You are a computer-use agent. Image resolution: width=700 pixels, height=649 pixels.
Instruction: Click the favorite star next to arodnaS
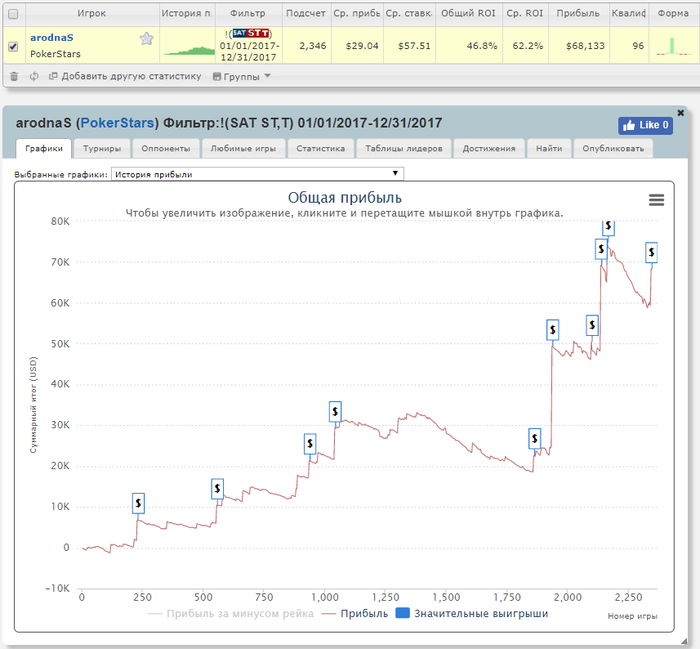pos(146,39)
